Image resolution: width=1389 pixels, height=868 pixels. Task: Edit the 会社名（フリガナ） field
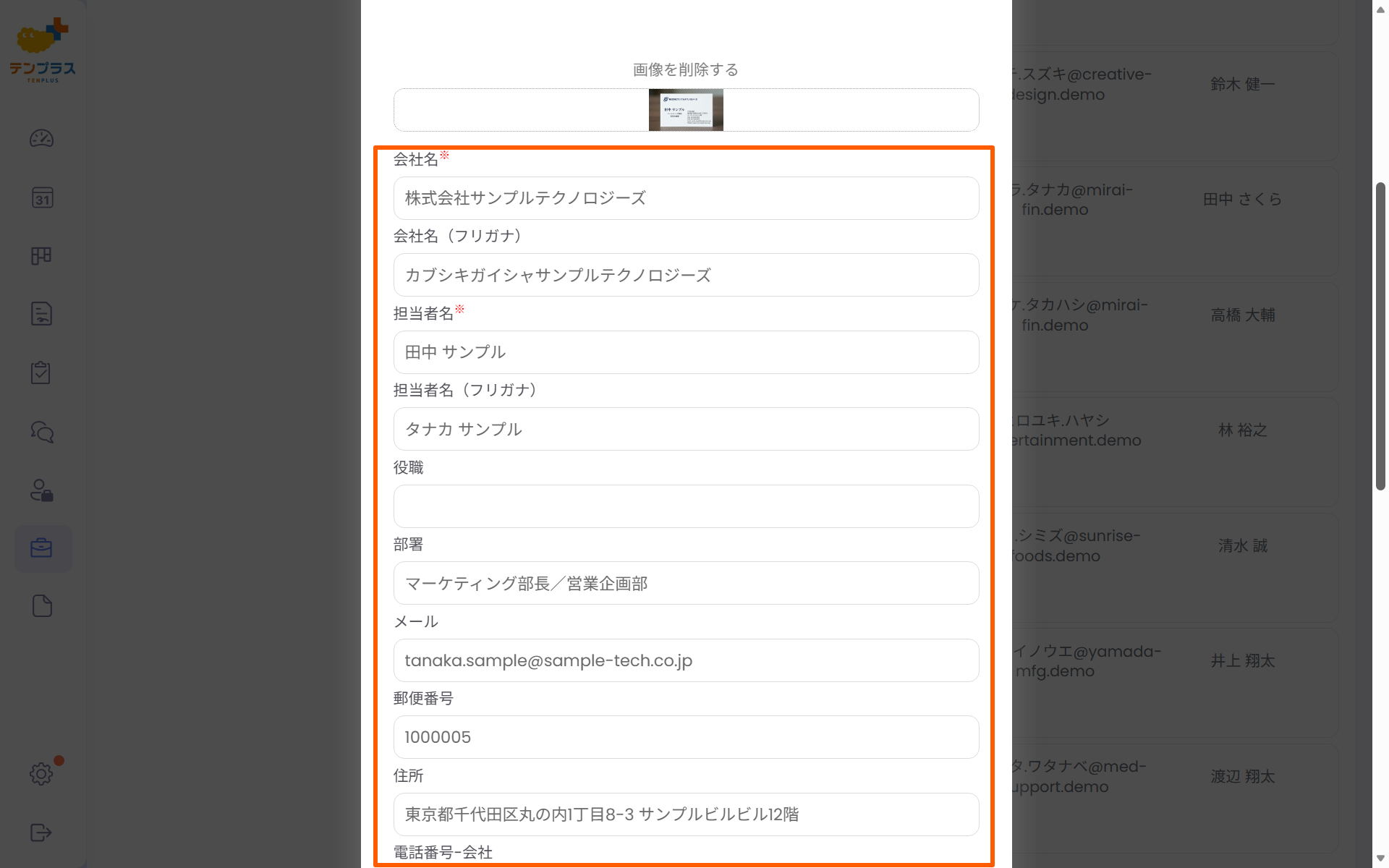686,275
